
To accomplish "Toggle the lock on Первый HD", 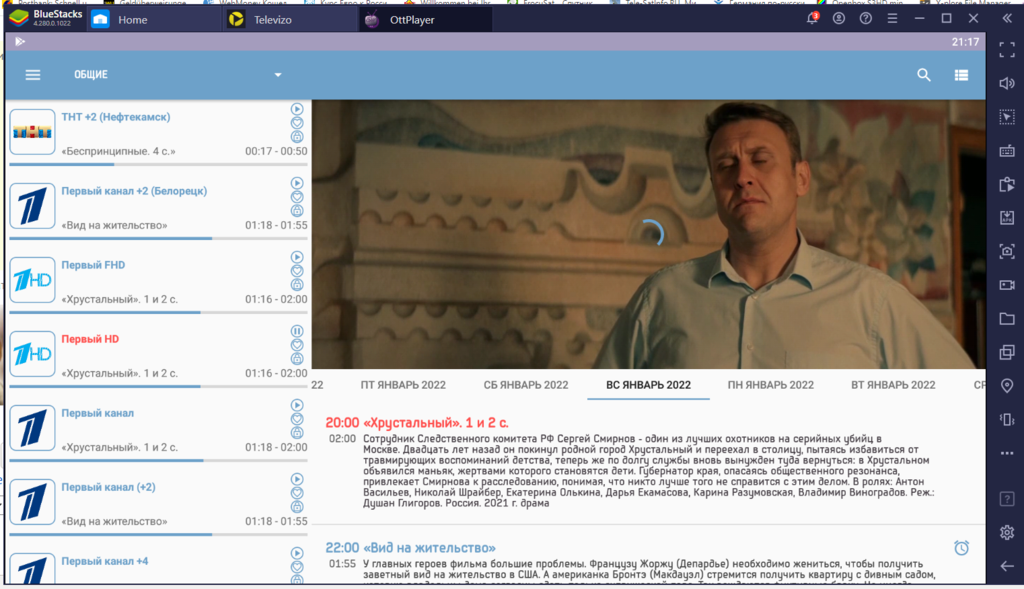I will click(297, 358).
